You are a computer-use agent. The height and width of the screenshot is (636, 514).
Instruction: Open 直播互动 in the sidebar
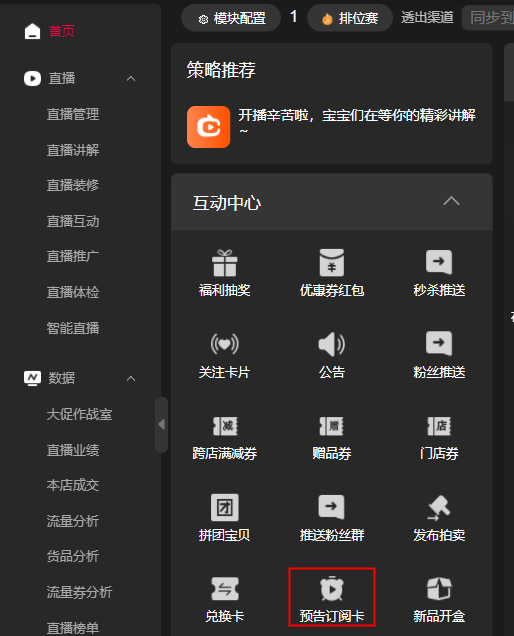73,221
